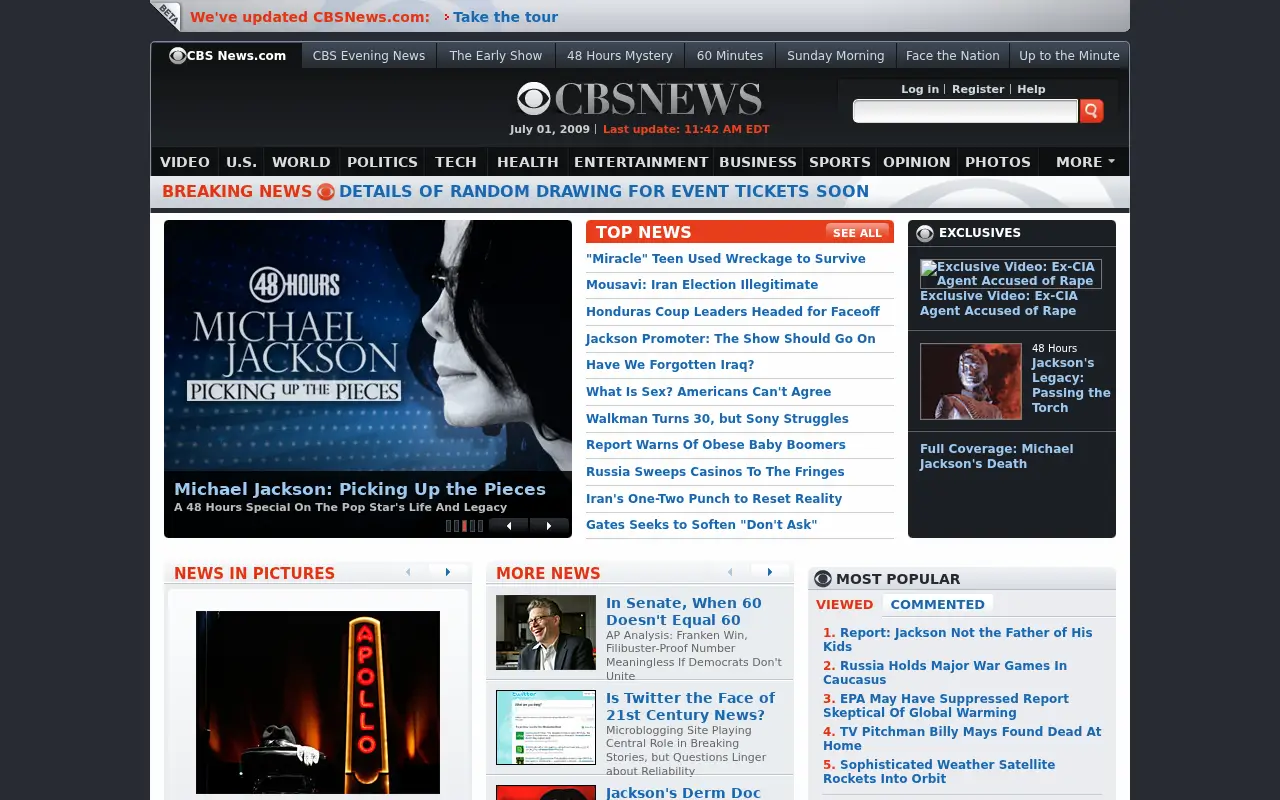
Task: Switch to the Commented tab
Action: tap(938, 604)
